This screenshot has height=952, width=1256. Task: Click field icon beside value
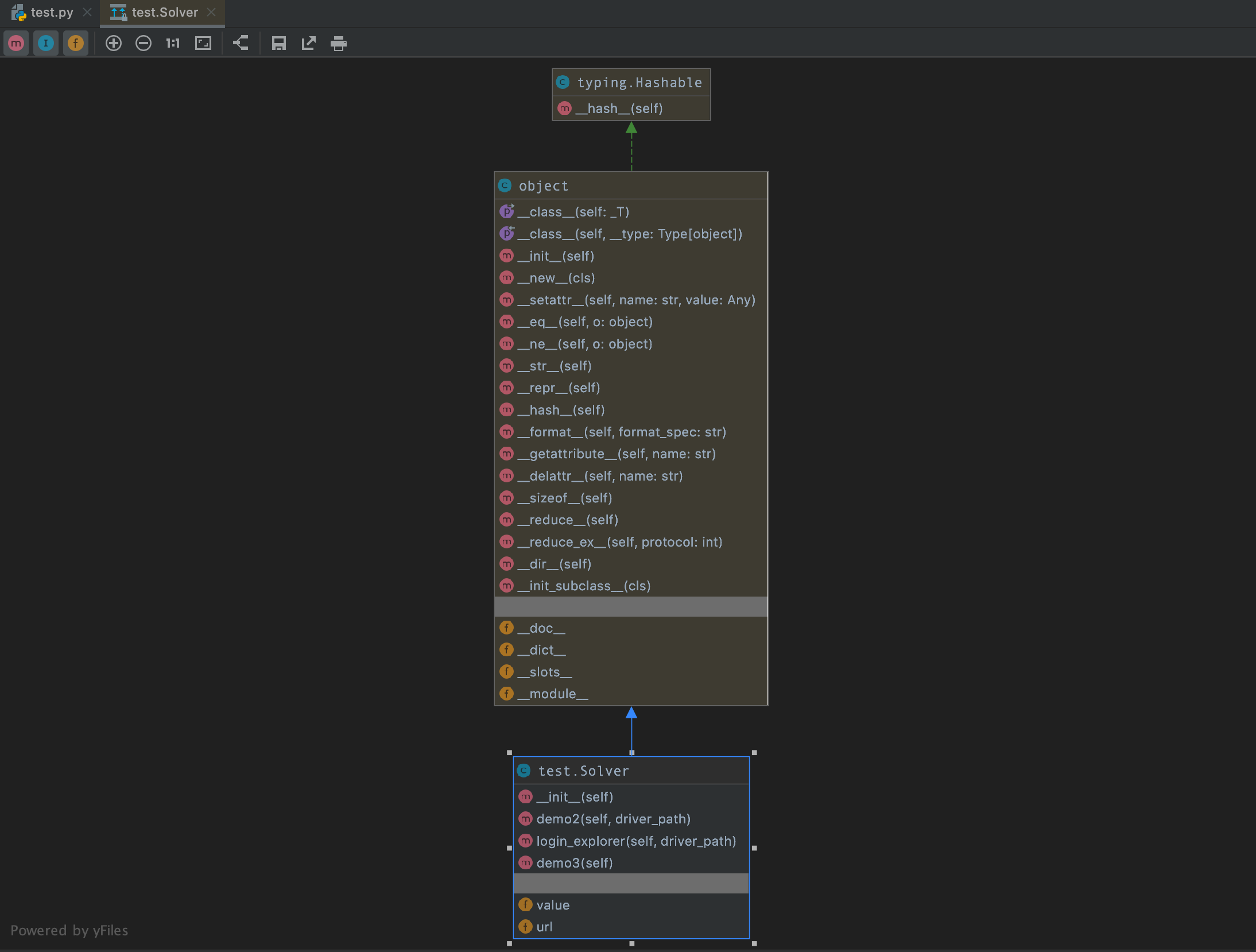coord(525,904)
